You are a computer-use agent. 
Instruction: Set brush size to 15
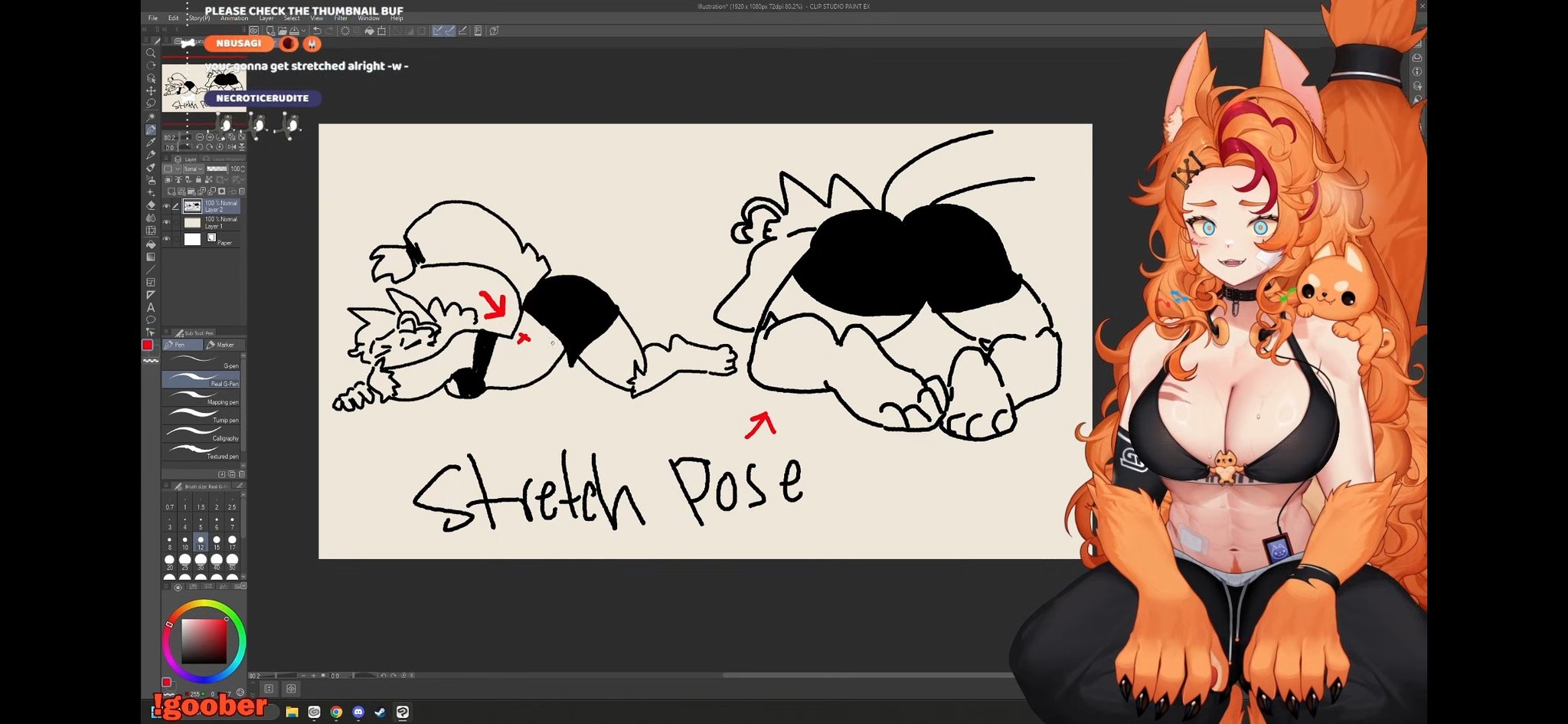217,542
